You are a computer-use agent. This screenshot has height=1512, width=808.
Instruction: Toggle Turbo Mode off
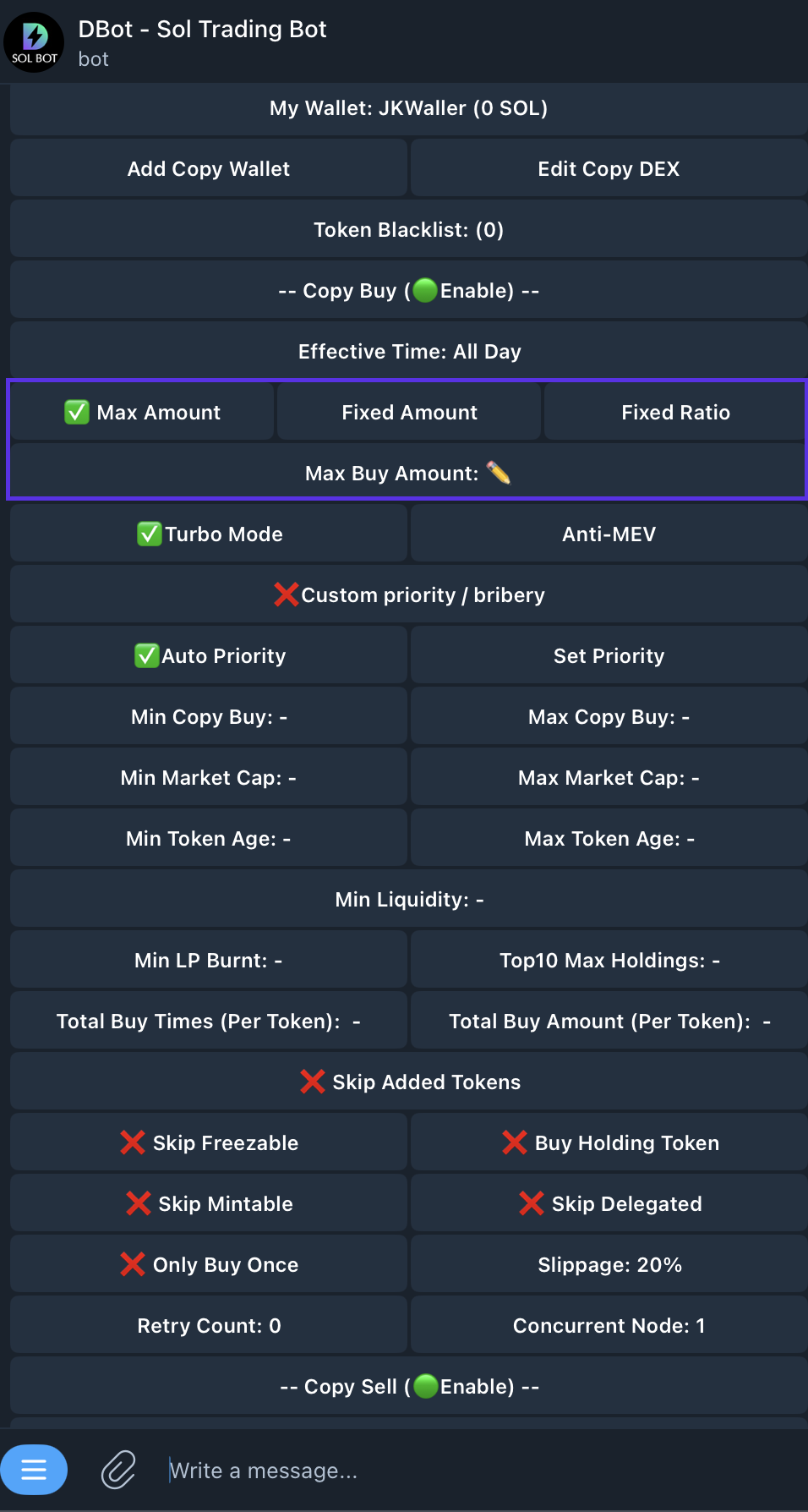point(209,534)
